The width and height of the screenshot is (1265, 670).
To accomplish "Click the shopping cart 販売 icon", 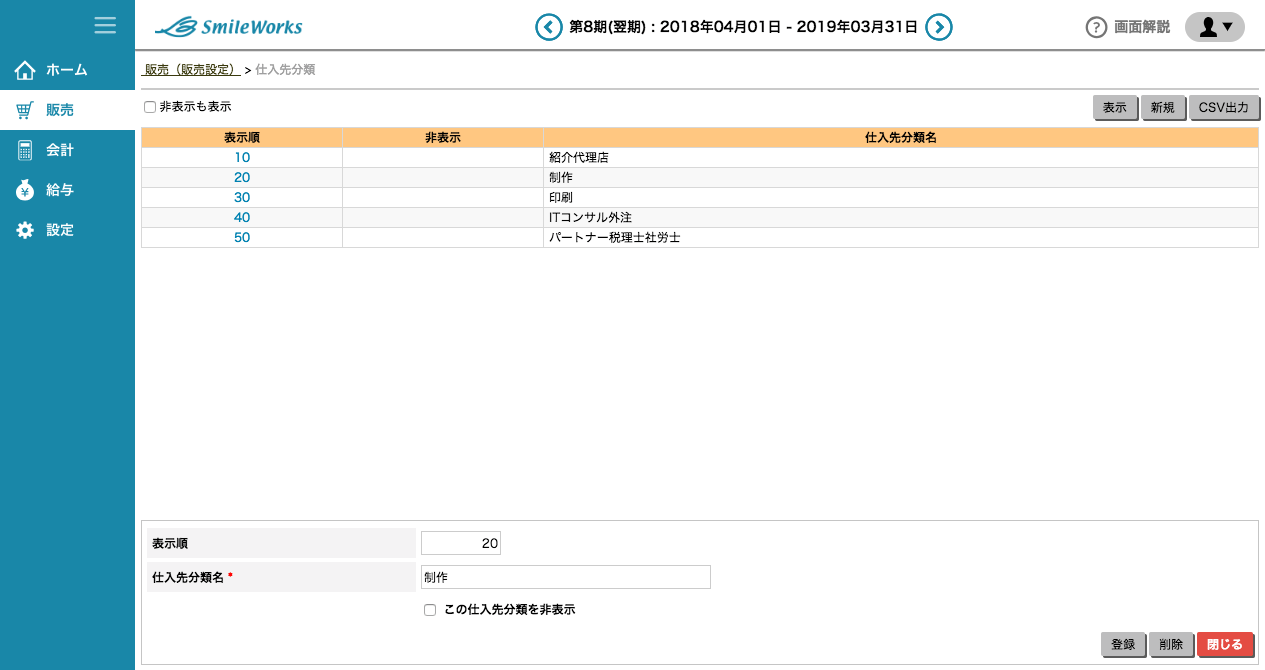I will [x=25, y=110].
